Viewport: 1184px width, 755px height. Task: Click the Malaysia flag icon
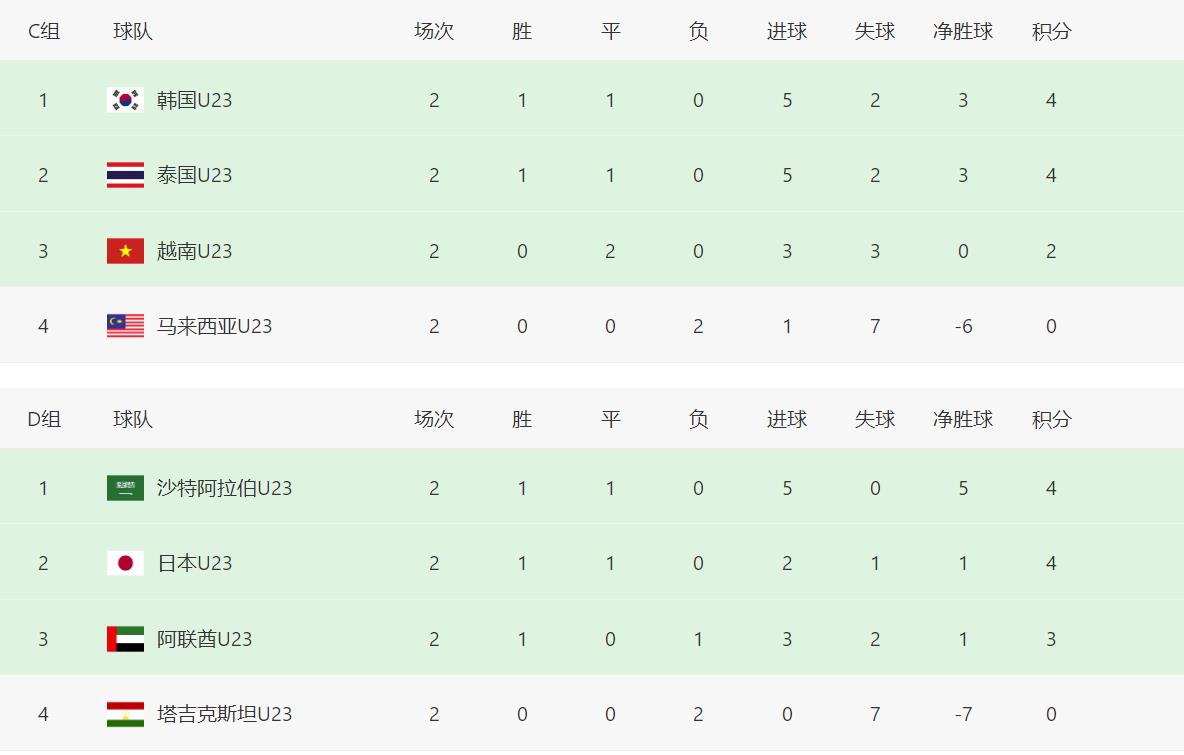125,326
